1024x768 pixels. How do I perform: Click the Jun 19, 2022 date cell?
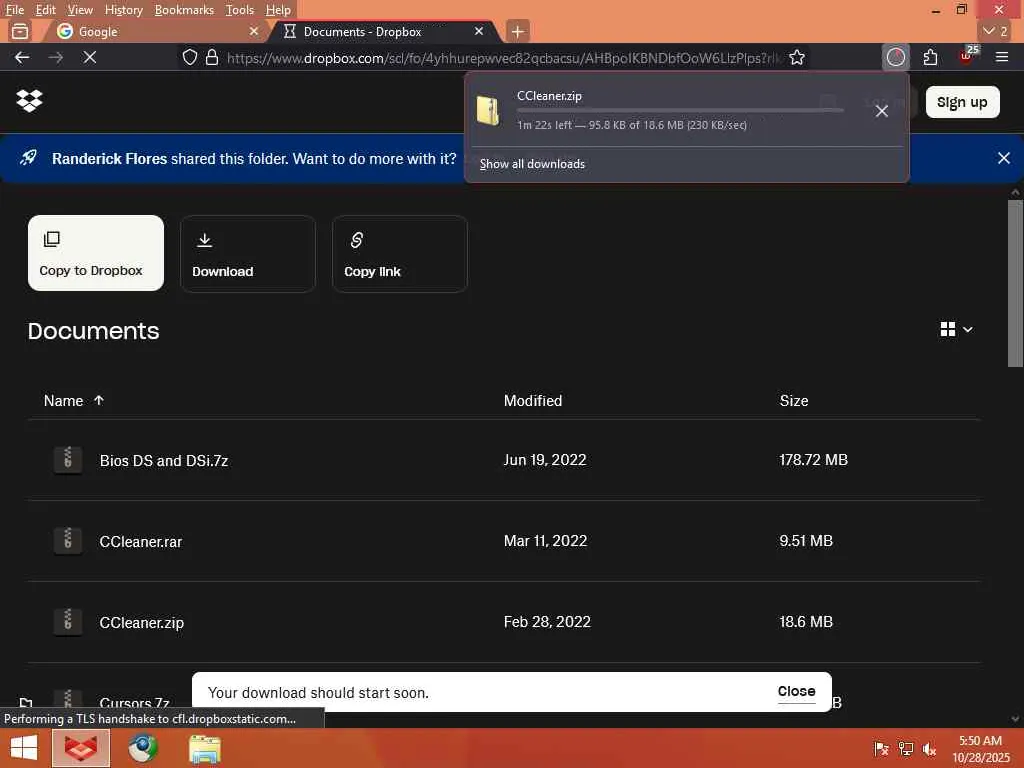545,460
